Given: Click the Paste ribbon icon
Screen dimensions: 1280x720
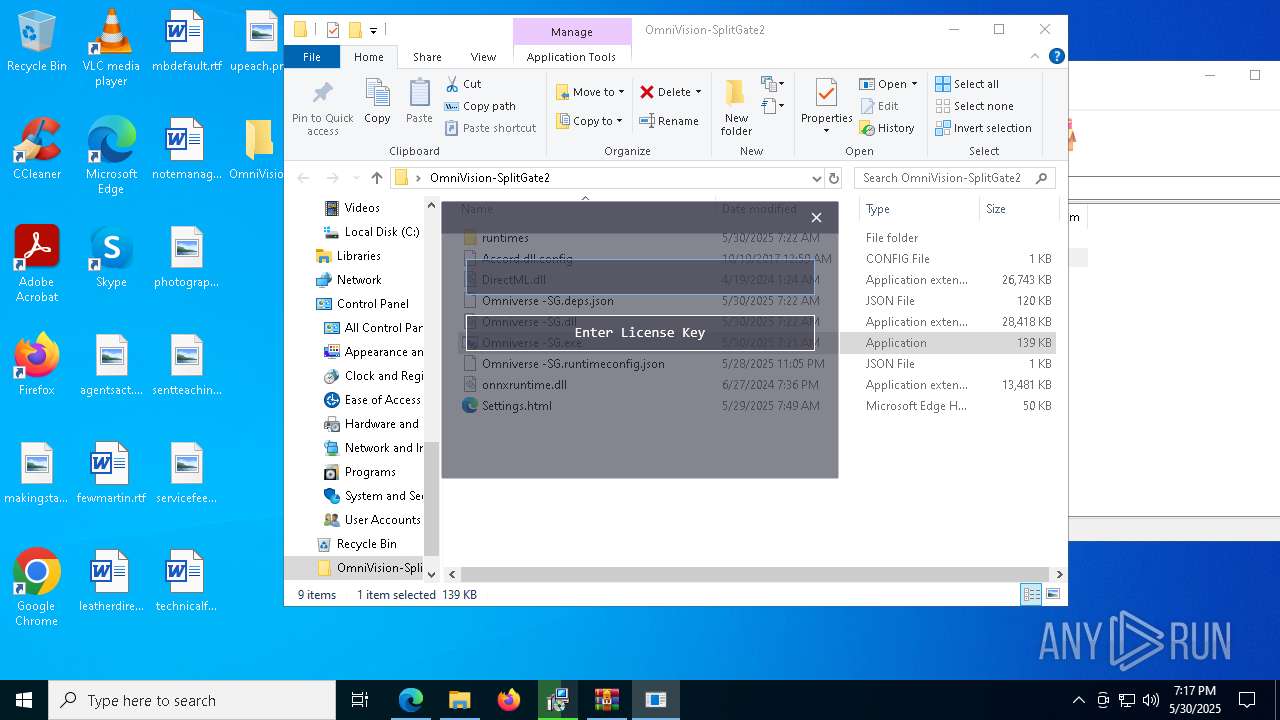Looking at the screenshot, I should pyautogui.click(x=419, y=102).
